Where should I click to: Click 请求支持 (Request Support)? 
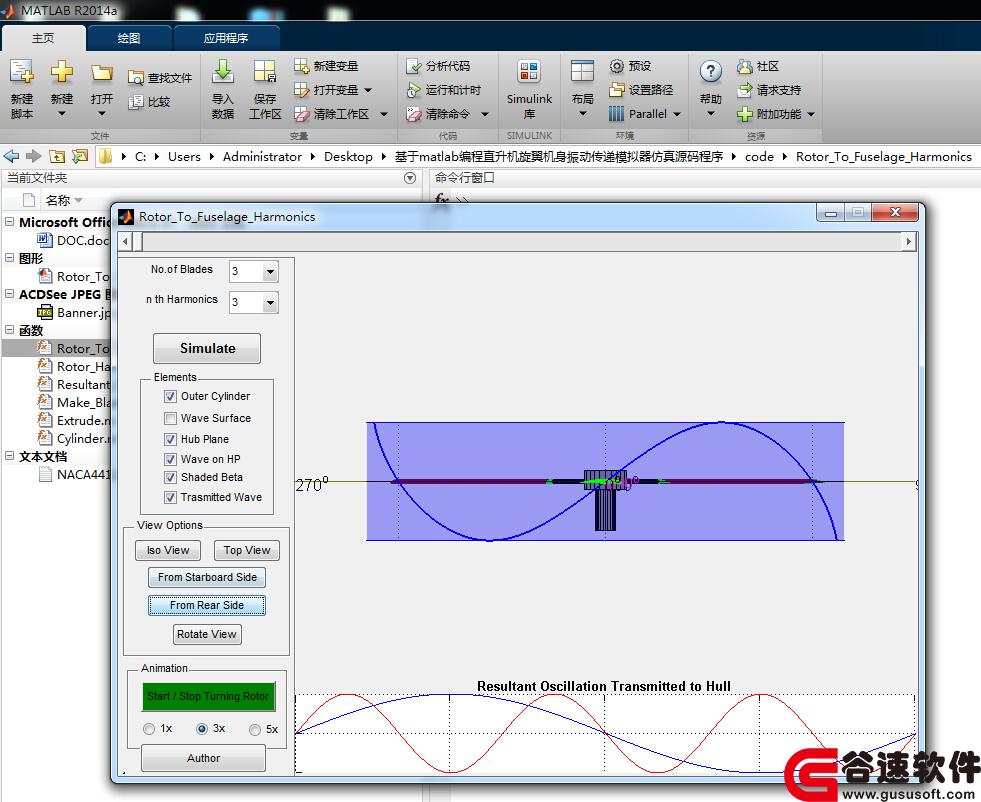769,90
